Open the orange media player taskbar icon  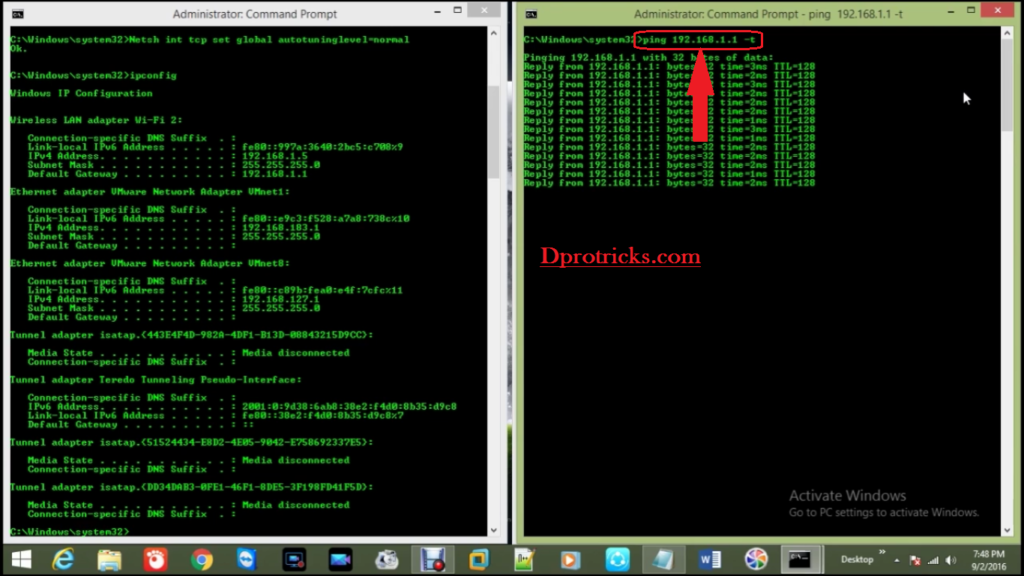569,560
